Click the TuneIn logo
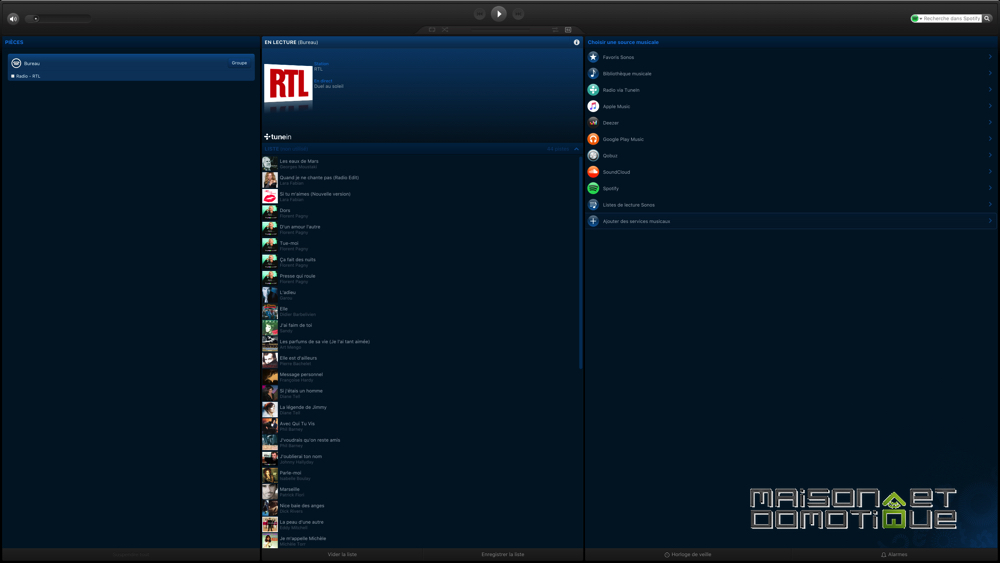Image resolution: width=1000 pixels, height=563 pixels. tap(278, 136)
